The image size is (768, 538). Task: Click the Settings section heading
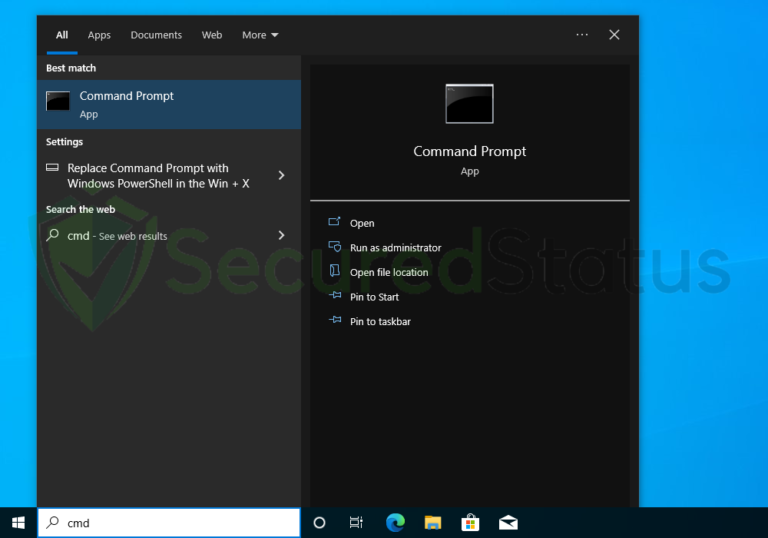(x=64, y=142)
